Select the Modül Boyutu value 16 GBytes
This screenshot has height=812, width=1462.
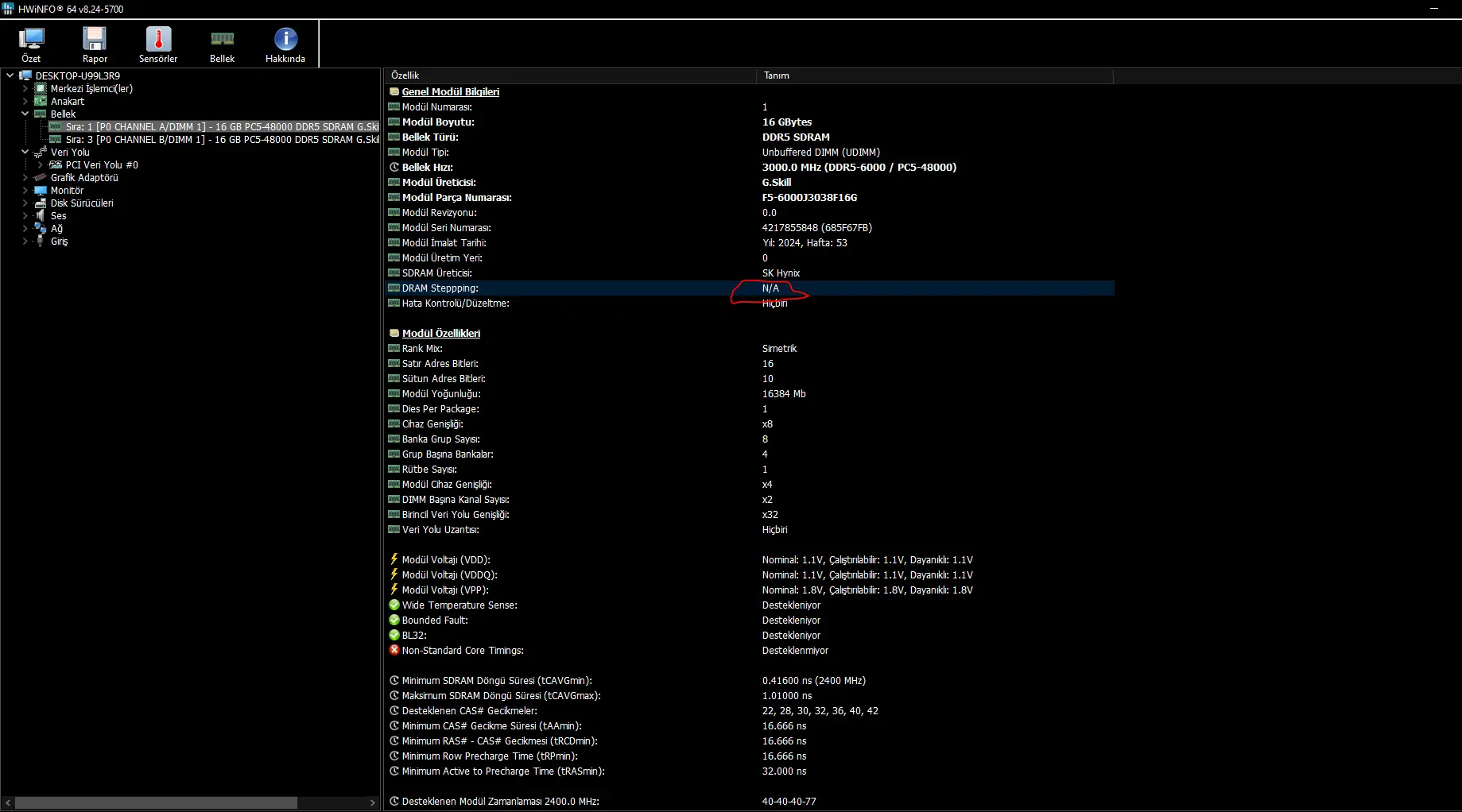(x=787, y=122)
